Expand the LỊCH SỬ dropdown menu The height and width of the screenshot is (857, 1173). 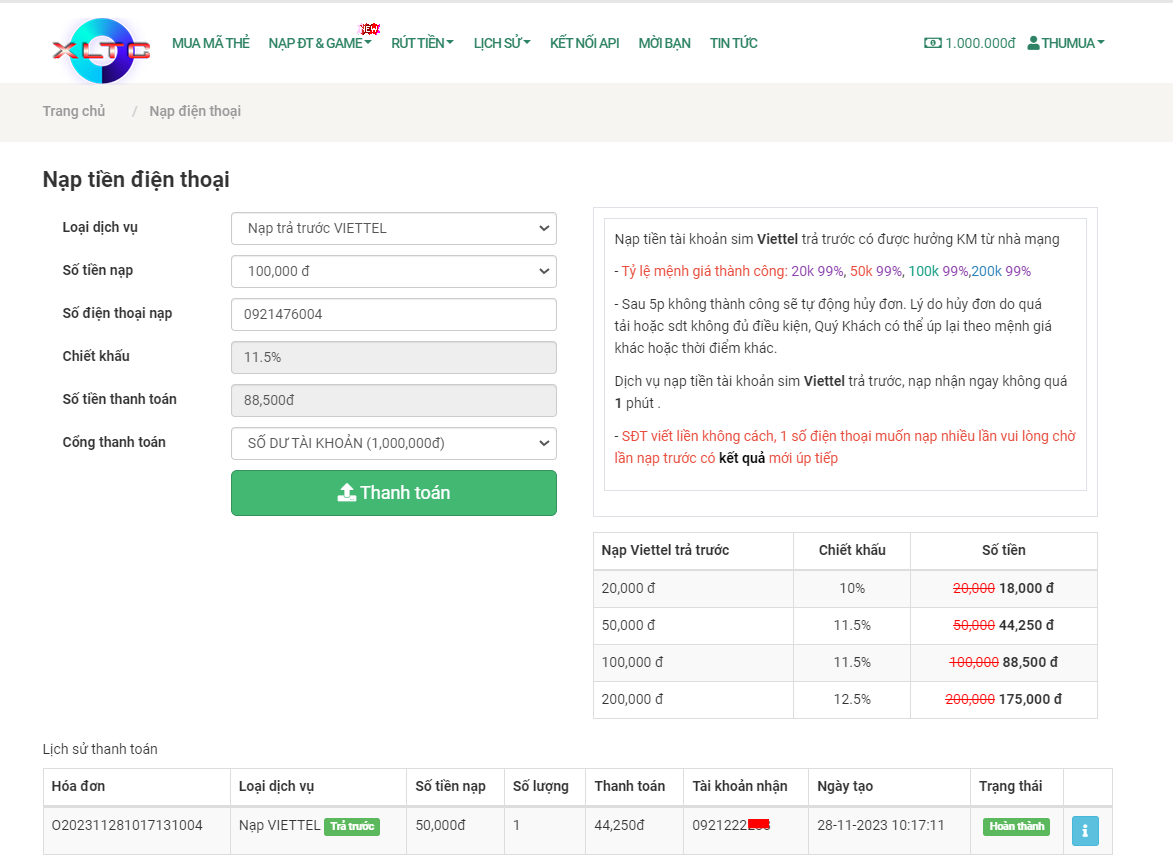[502, 43]
